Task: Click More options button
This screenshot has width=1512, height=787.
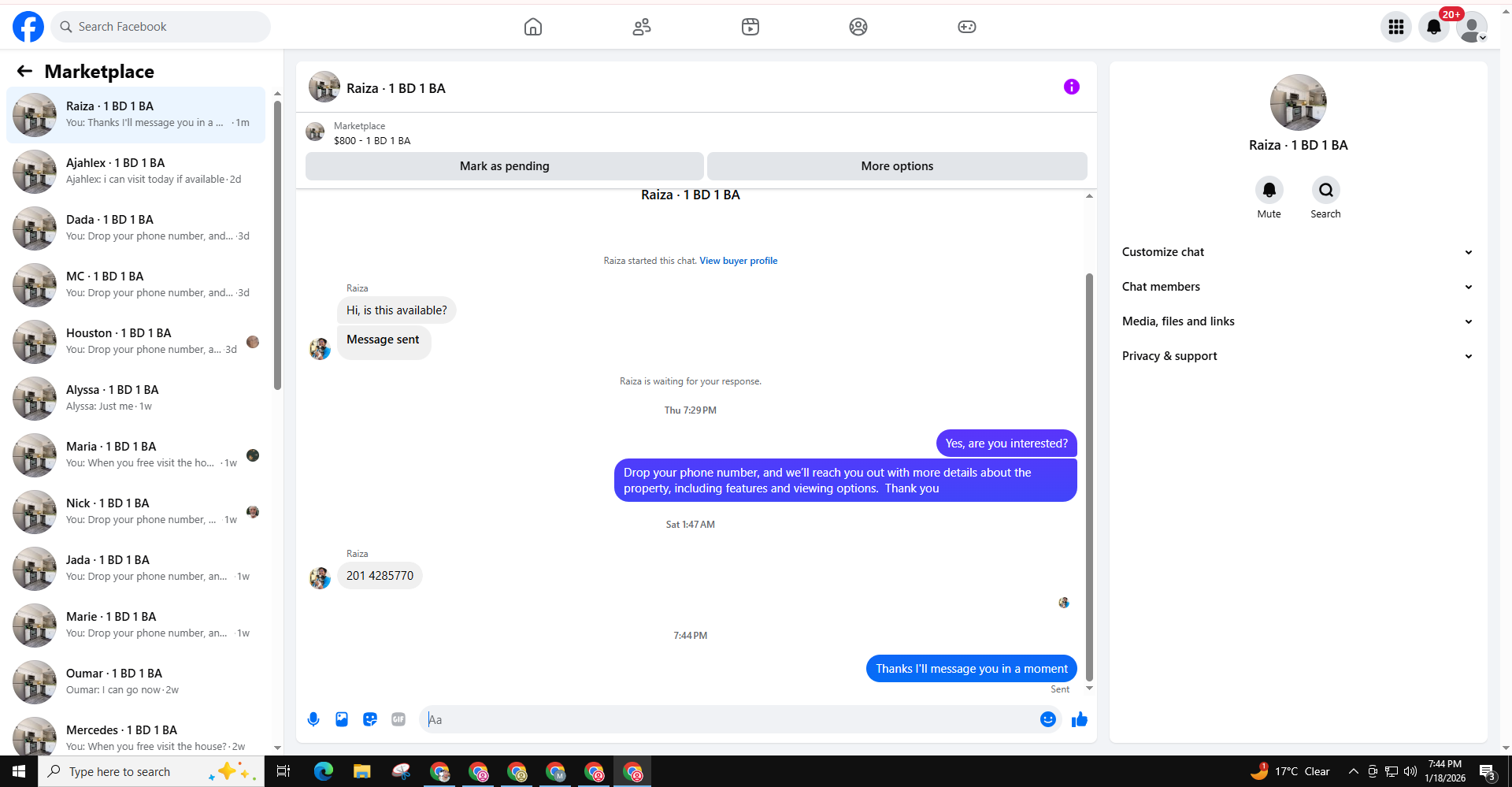Action: tap(897, 166)
